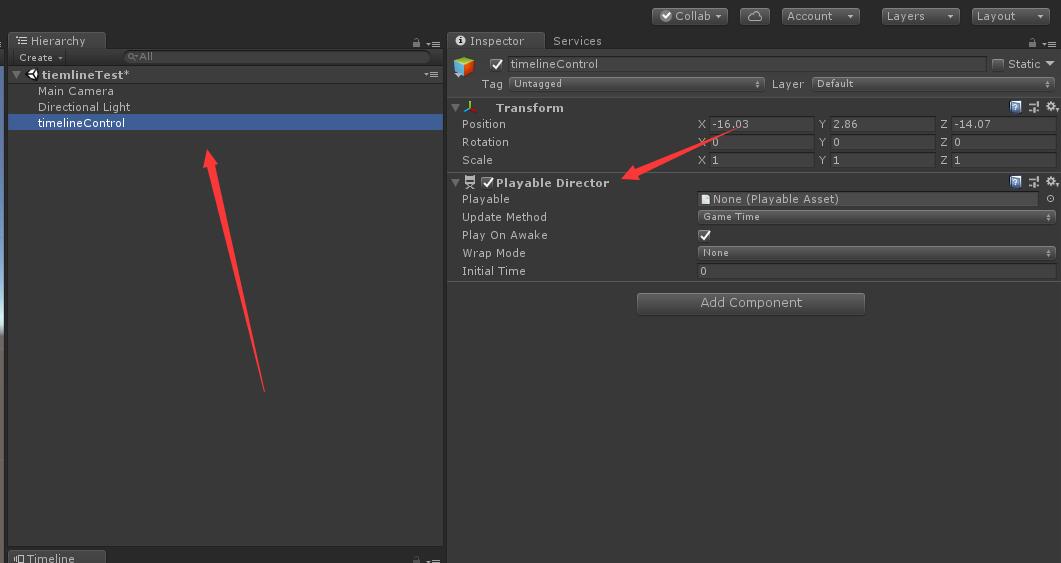This screenshot has height=563, width=1061.
Task: Open the Collab dropdown
Action: click(690, 16)
